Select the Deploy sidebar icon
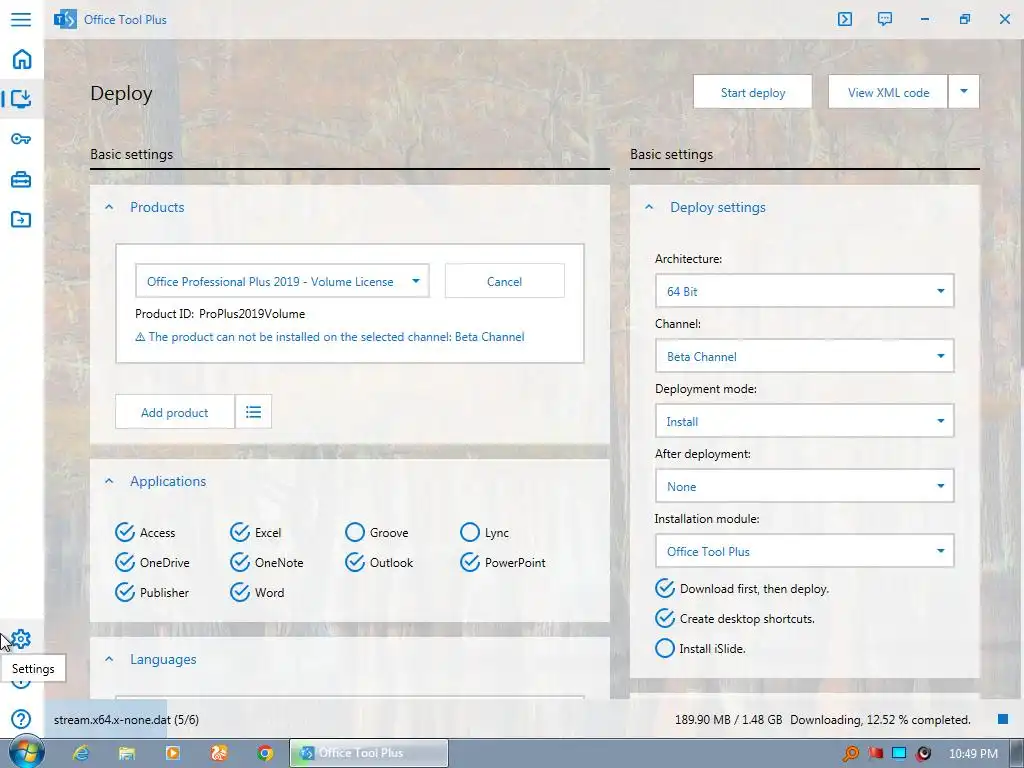The image size is (1024, 768). [22, 99]
